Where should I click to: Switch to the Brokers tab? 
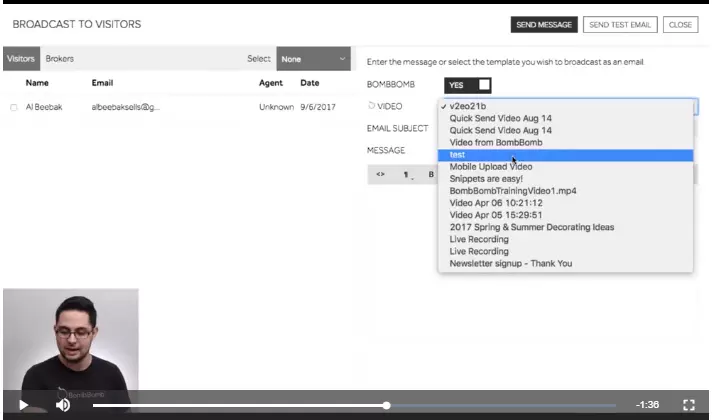[x=59, y=59]
